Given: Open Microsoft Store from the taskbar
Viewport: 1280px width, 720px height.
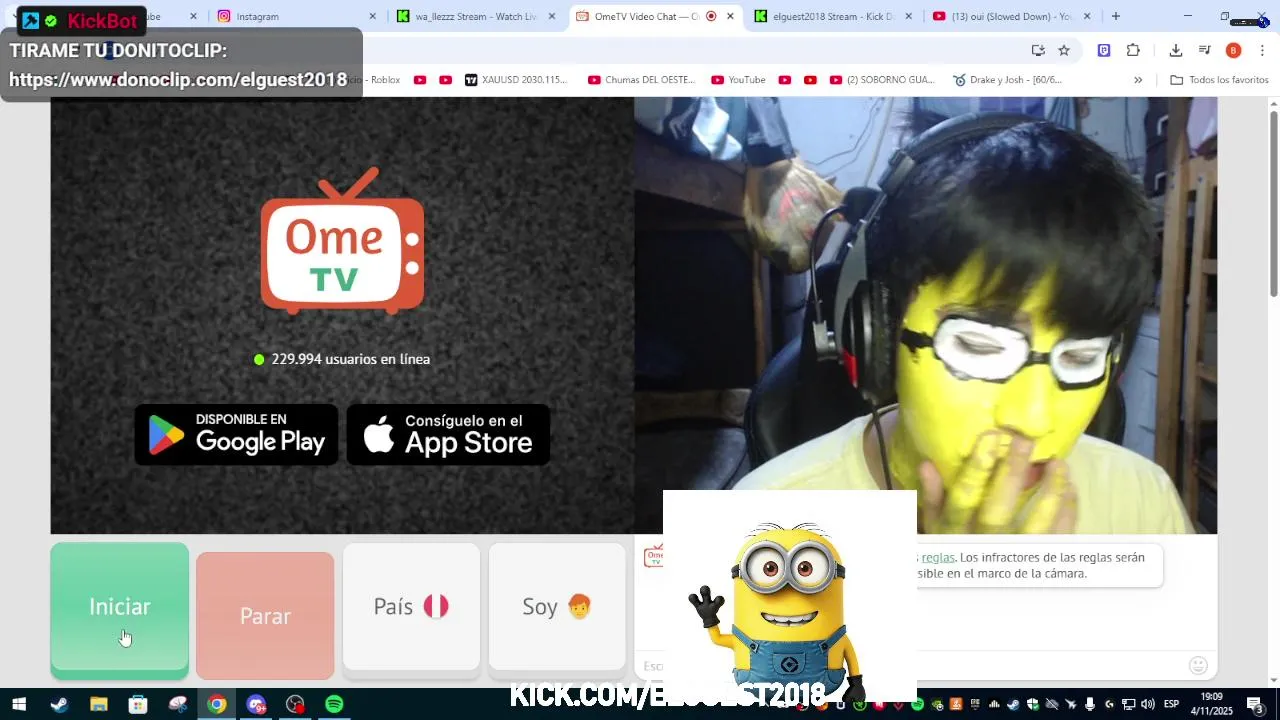Looking at the screenshot, I should [x=138, y=704].
